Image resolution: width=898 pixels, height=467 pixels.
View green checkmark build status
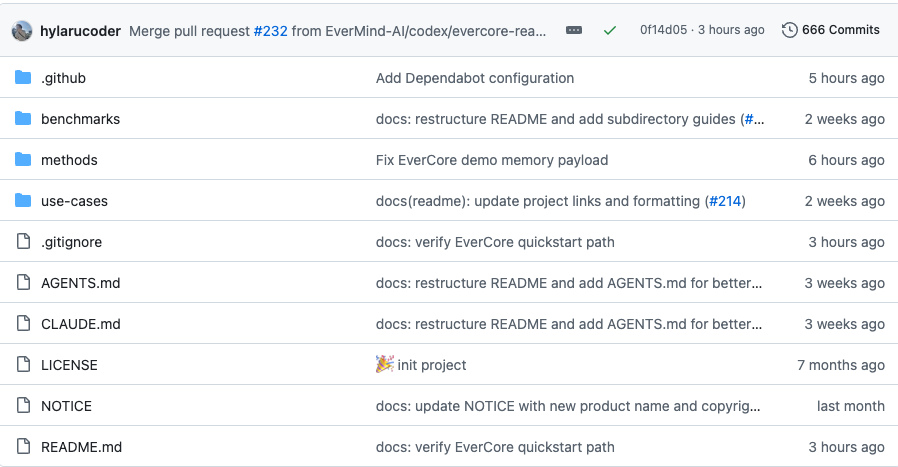610,30
